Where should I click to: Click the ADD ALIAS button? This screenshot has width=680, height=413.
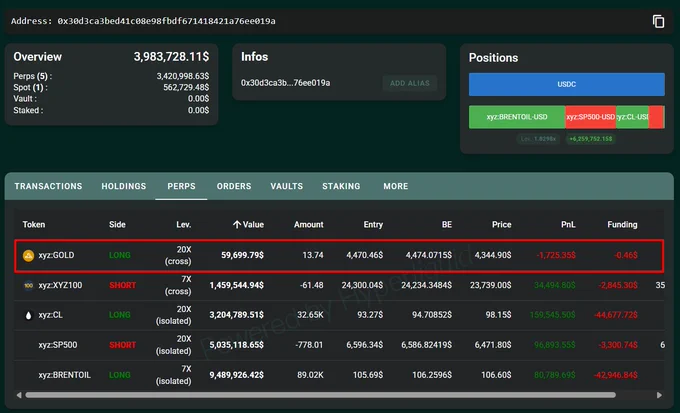pyautogui.click(x=410, y=83)
